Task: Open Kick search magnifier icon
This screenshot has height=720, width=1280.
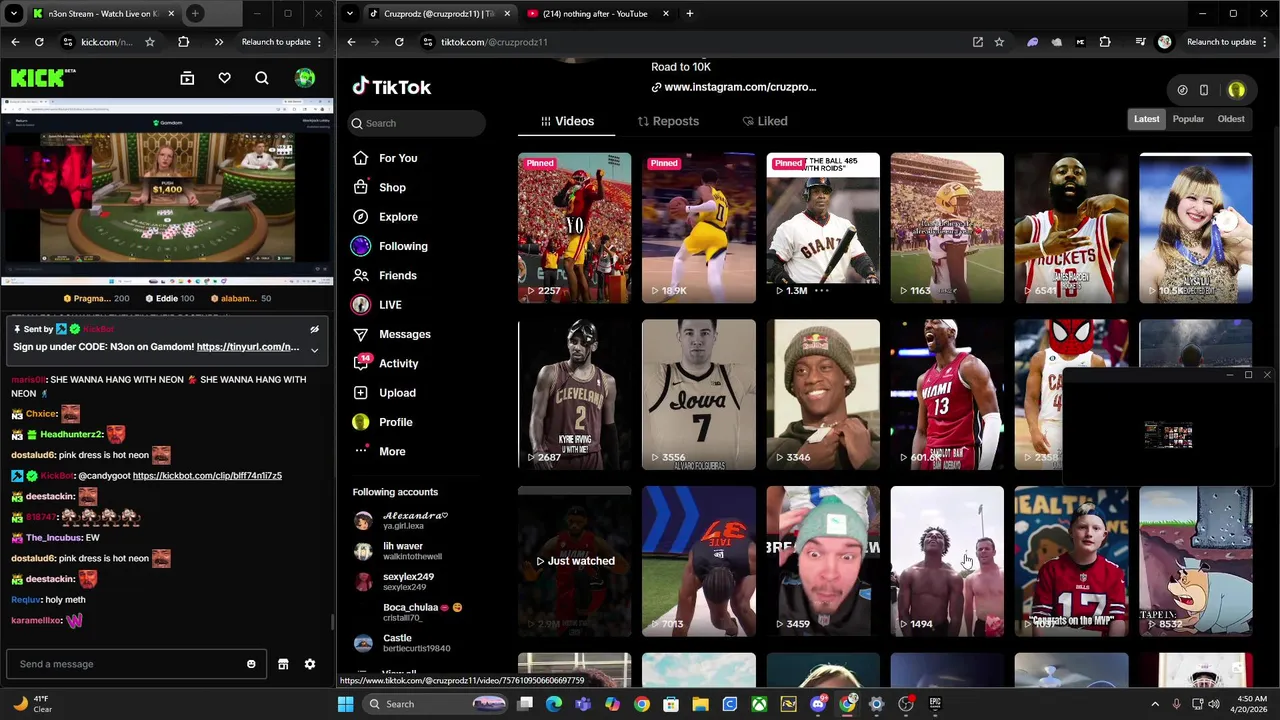Action: 262,78
